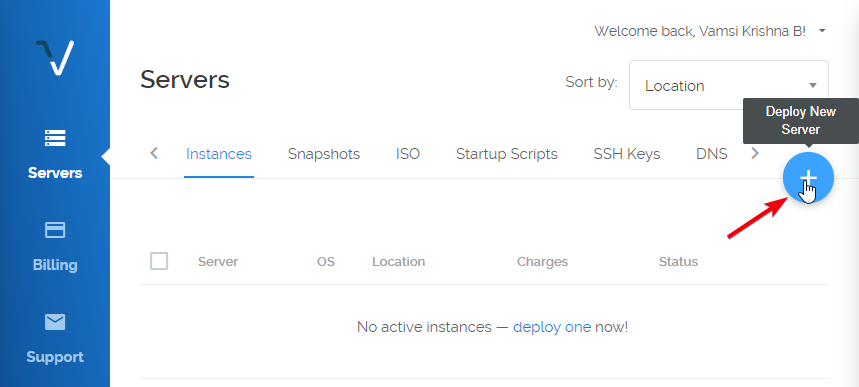Open the Support envelope icon
The width and height of the screenshot is (859, 387).
(x=55, y=322)
